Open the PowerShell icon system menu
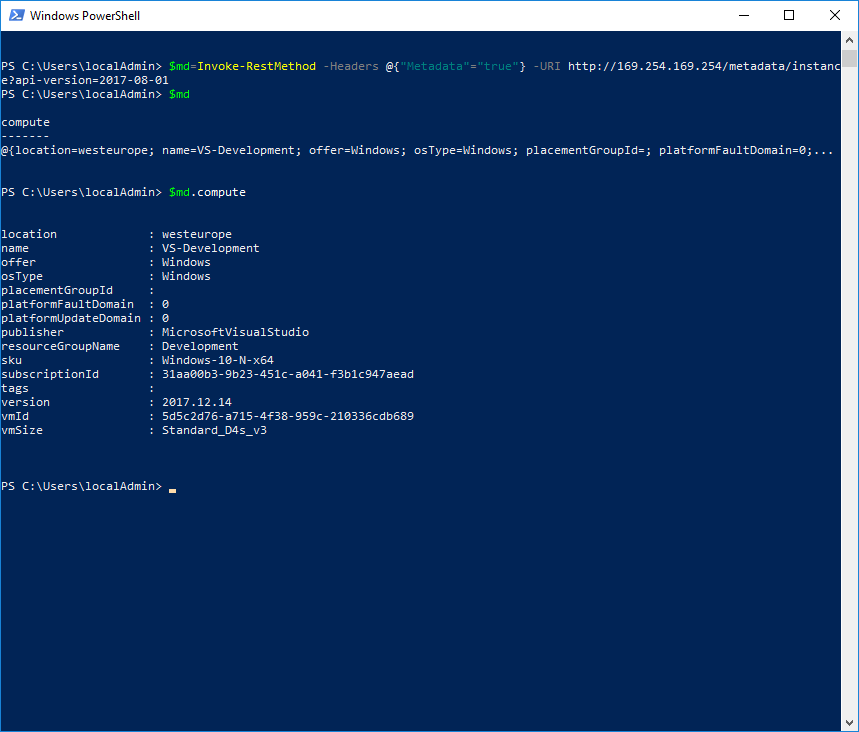This screenshot has height=732, width=859. [16, 15]
